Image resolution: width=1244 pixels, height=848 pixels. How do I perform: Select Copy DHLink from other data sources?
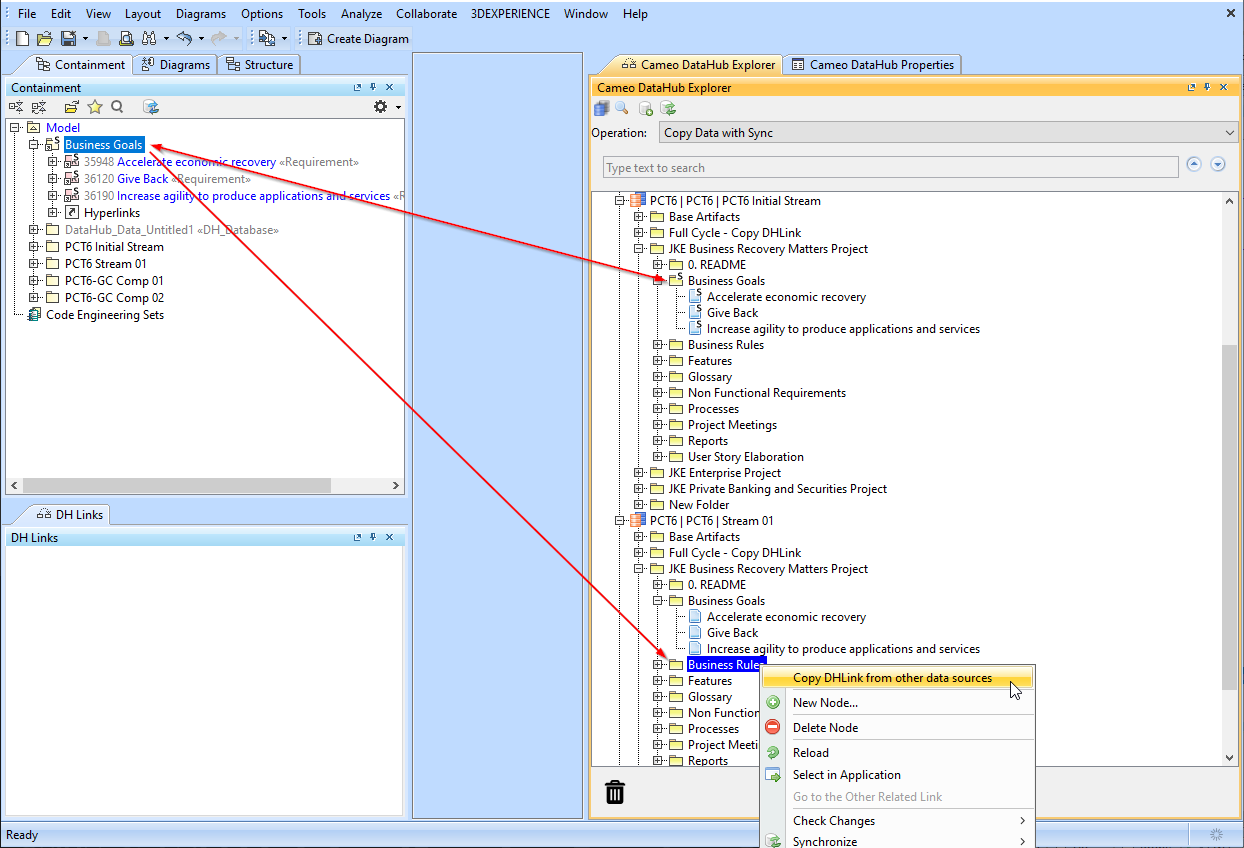(892, 678)
